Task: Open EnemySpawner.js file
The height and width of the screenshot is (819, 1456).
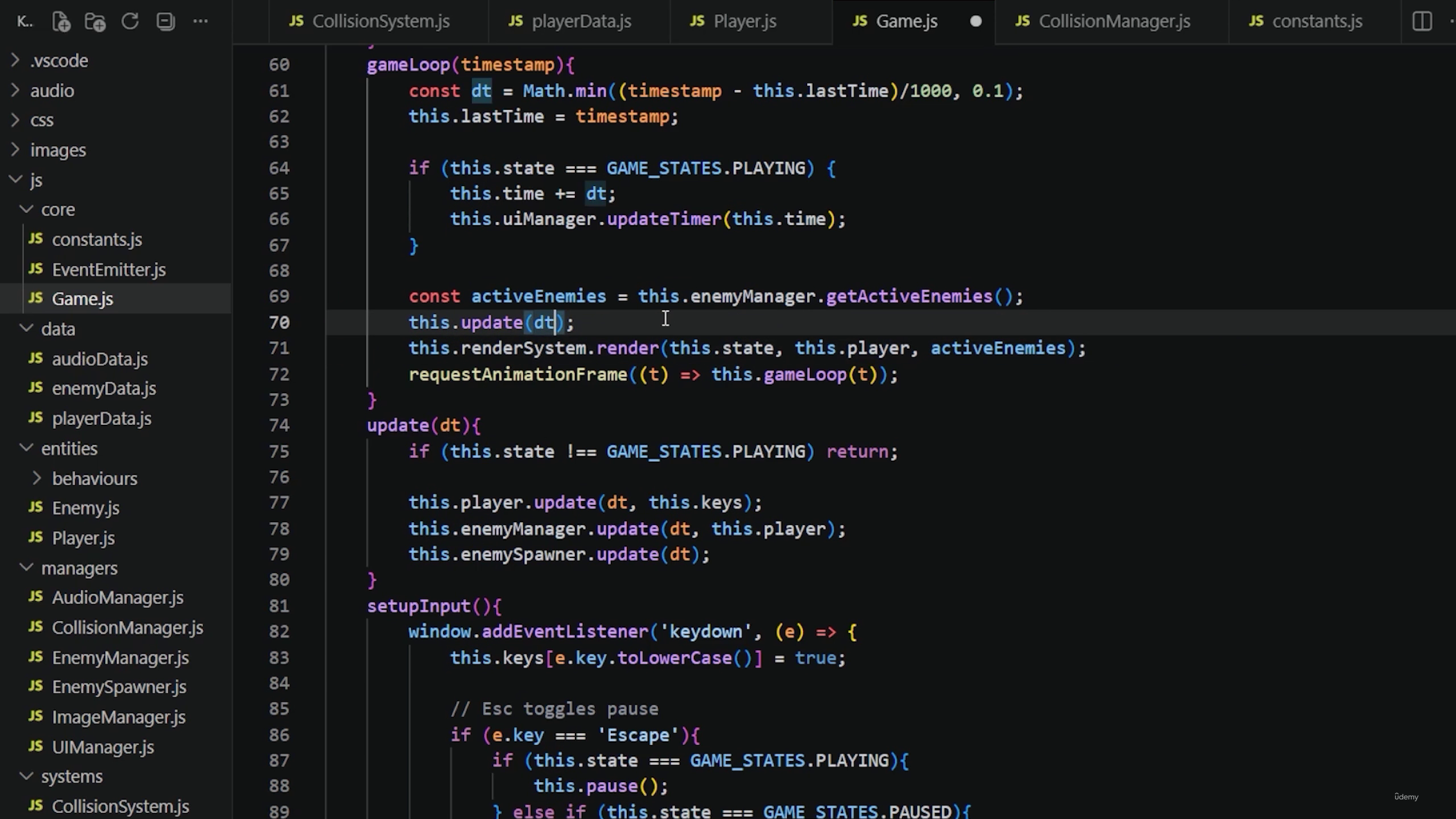Action: 115,687
